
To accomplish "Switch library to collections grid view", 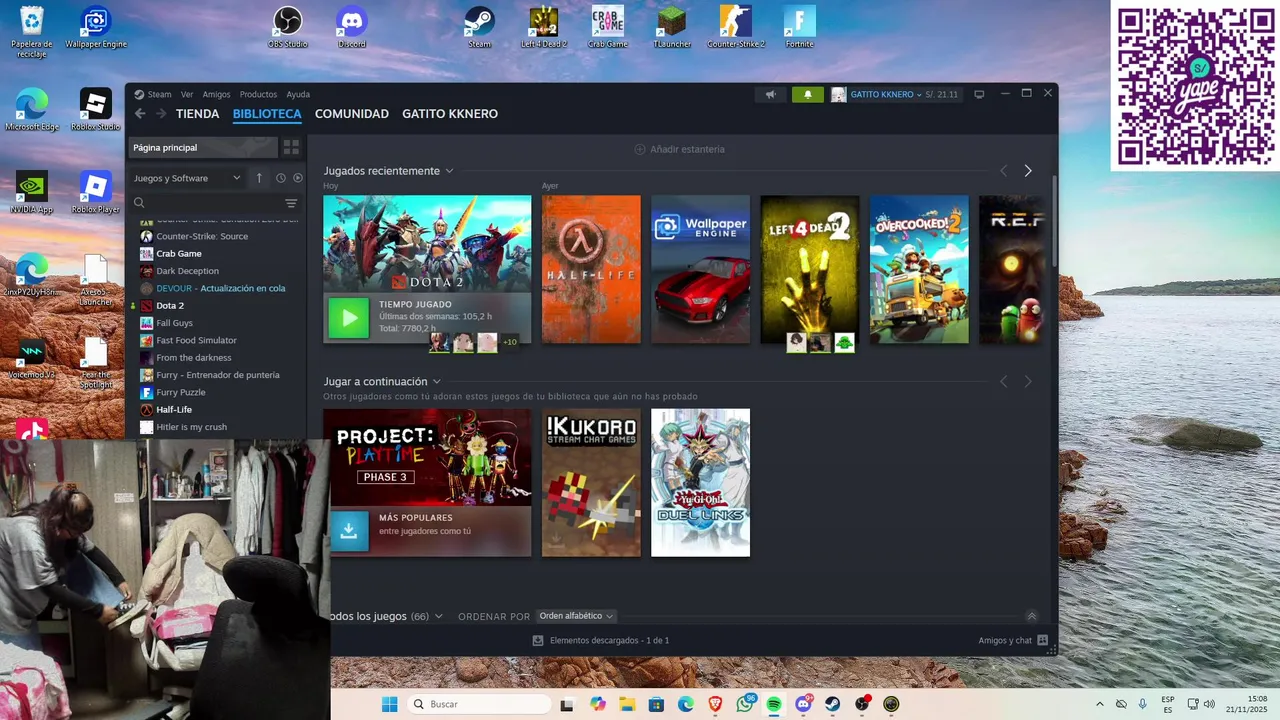I will point(291,147).
